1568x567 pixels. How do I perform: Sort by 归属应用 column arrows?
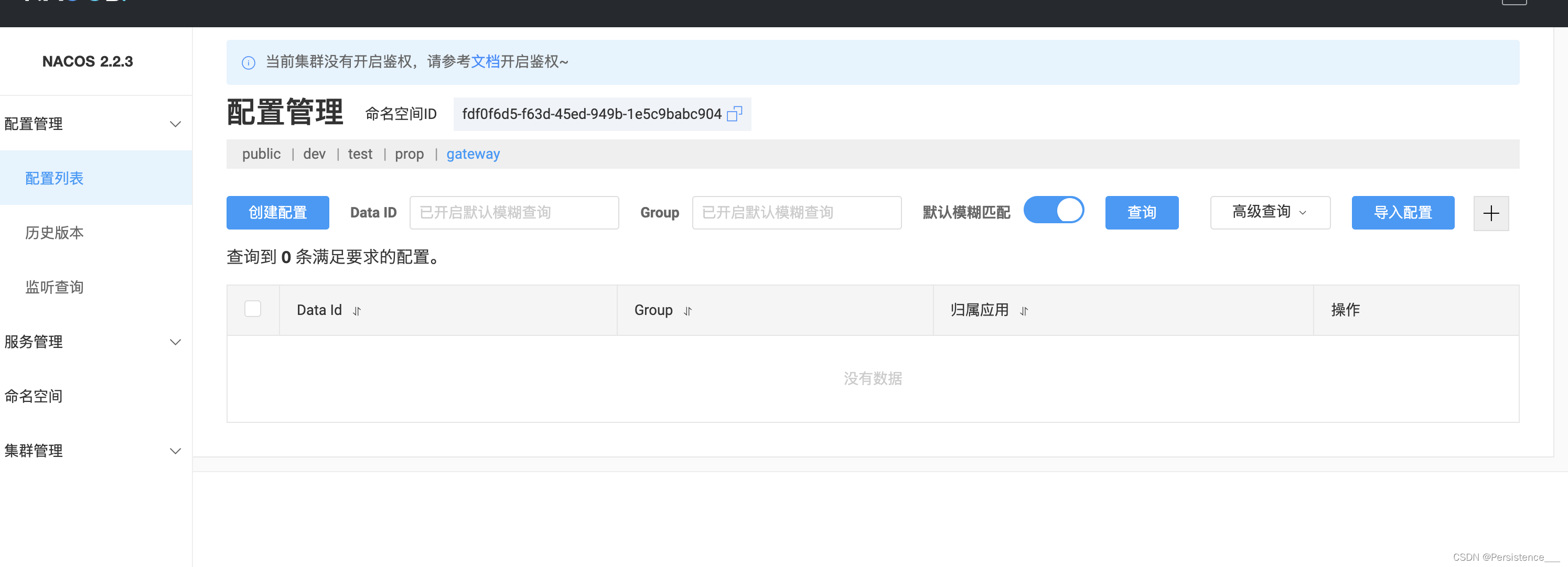coord(1024,311)
